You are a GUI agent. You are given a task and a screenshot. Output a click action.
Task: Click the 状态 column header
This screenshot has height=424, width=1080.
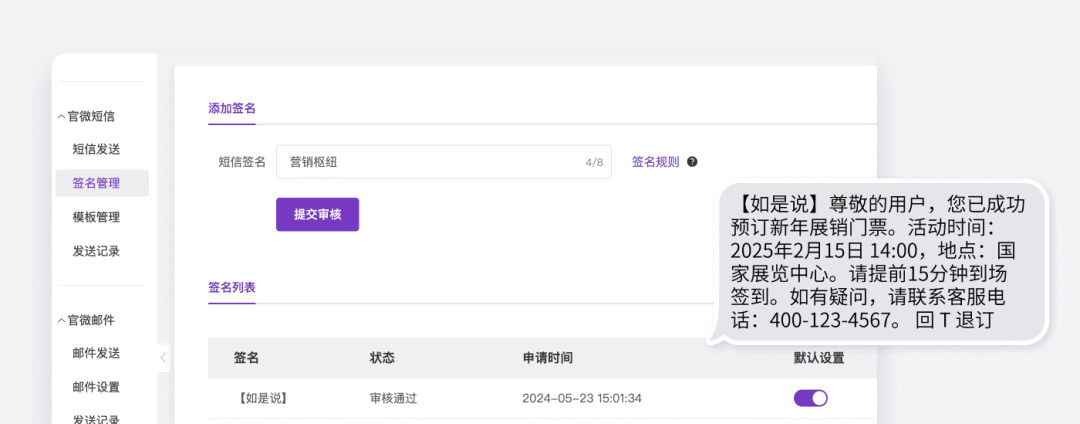point(382,358)
